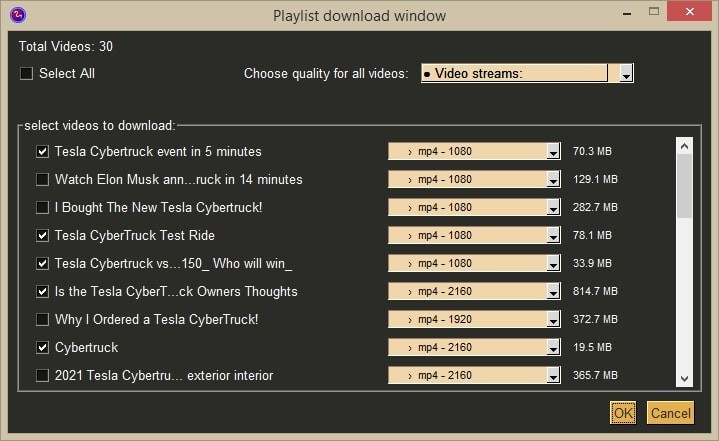Enable the Select All checkbox
The width and height of the screenshot is (719, 441).
tap(27, 74)
